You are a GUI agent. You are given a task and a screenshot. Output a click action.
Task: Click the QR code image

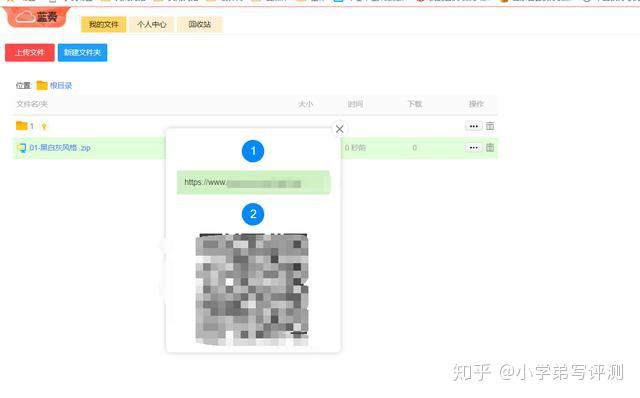(252, 289)
